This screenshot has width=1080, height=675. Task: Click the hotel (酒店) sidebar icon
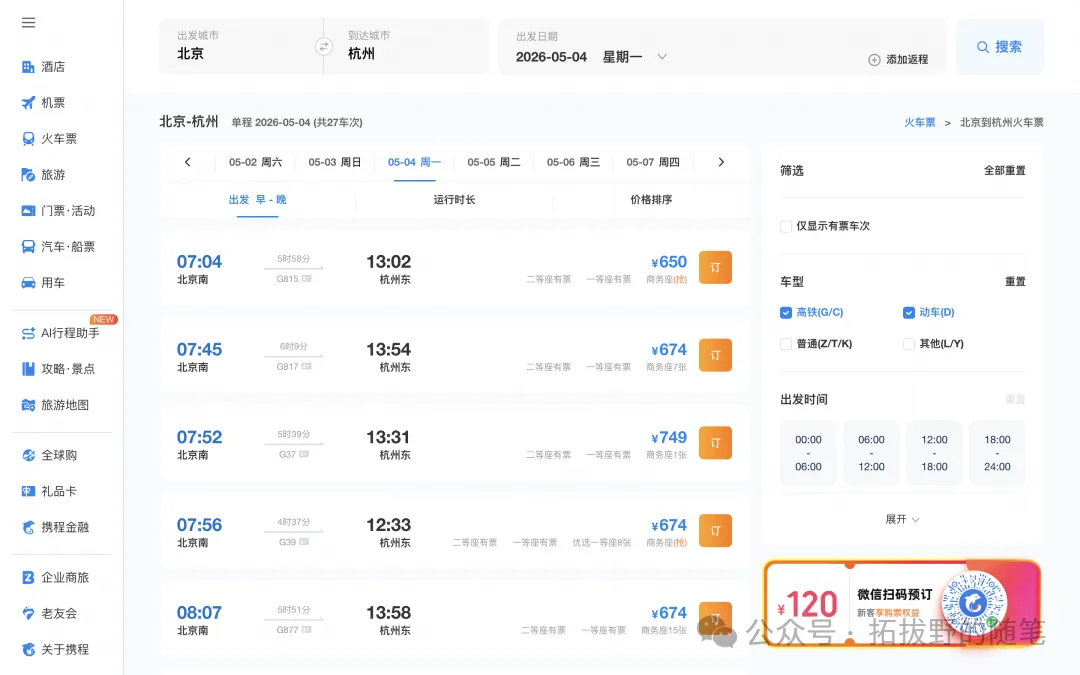pos(28,67)
